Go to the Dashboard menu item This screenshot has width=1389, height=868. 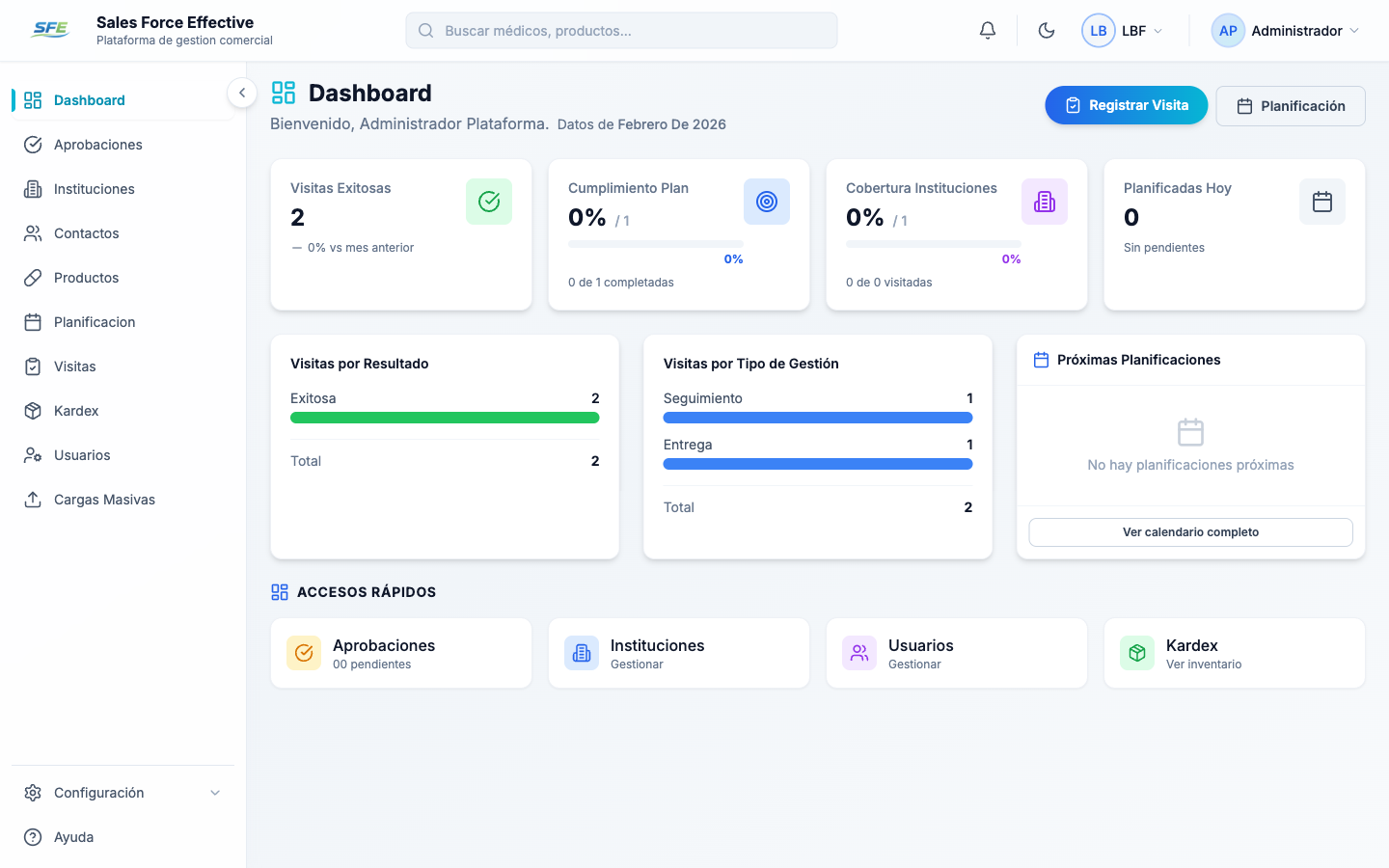tap(90, 99)
